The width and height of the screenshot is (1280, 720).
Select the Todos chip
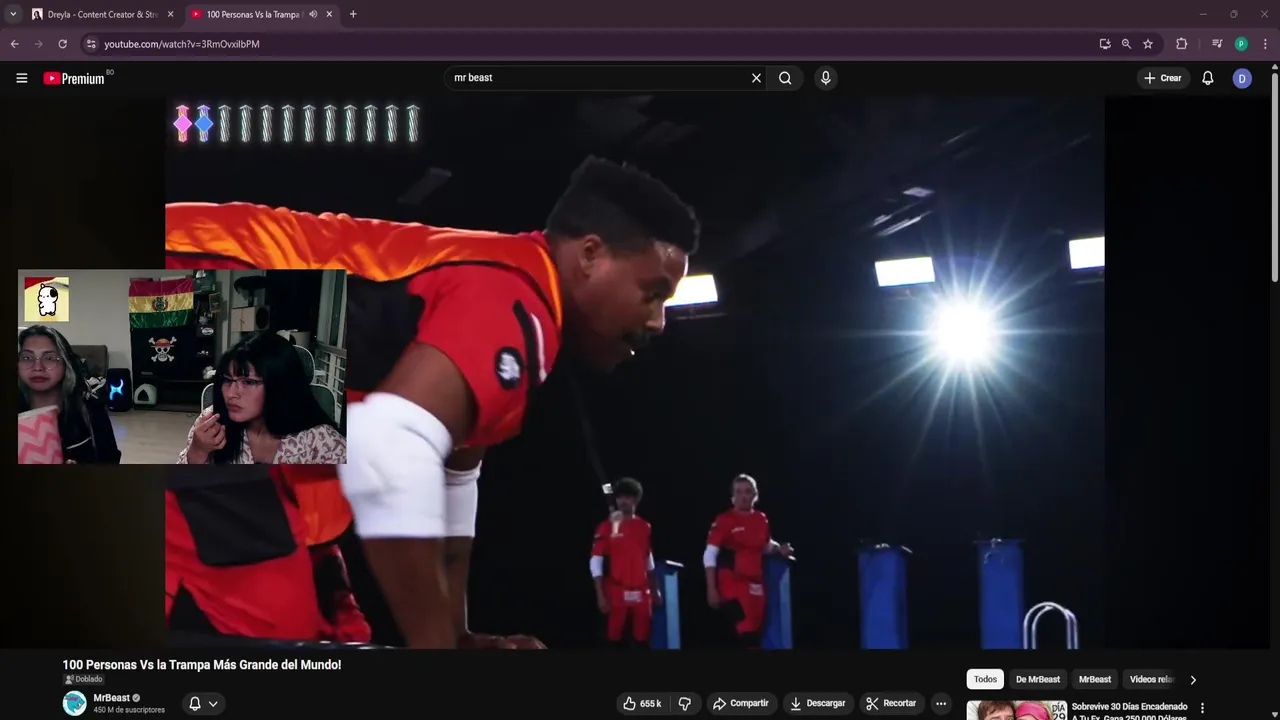(985, 680)
